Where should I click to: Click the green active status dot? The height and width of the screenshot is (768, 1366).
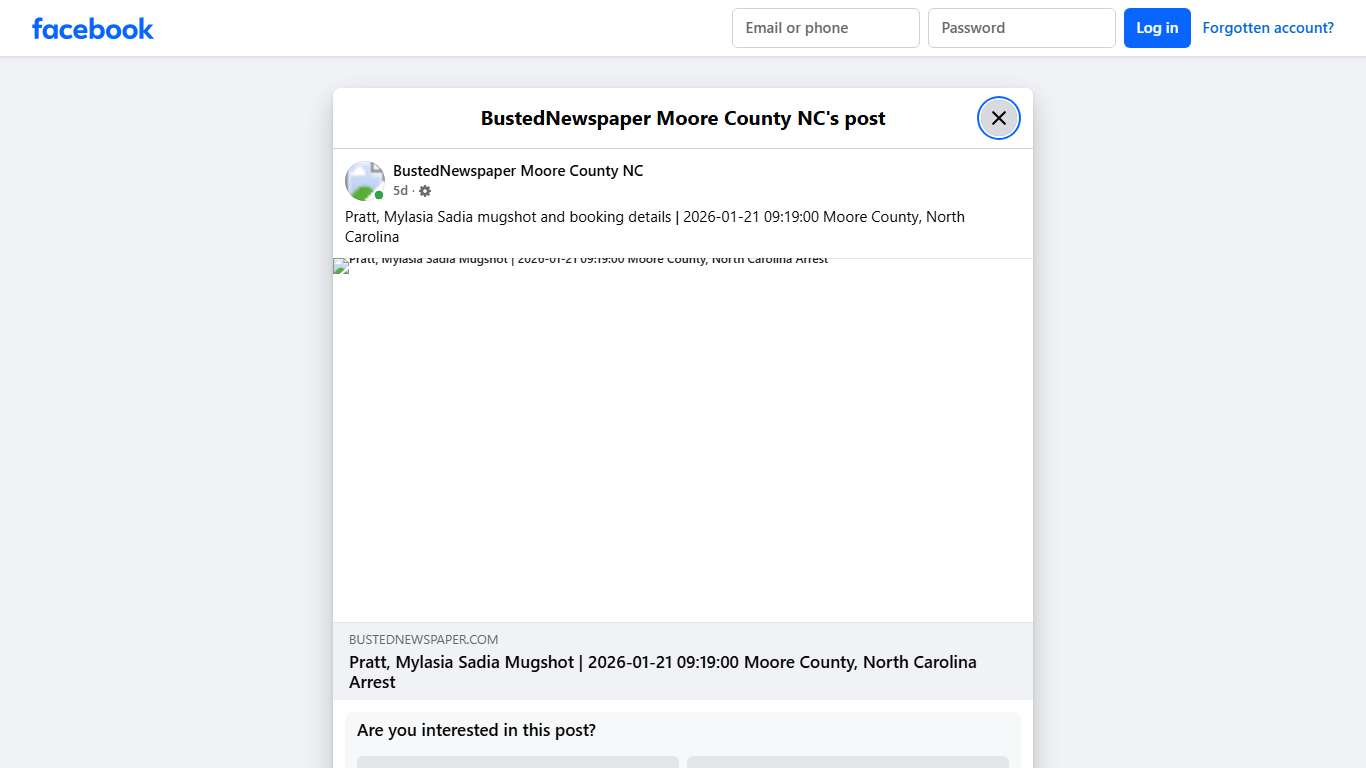(377, 194)
